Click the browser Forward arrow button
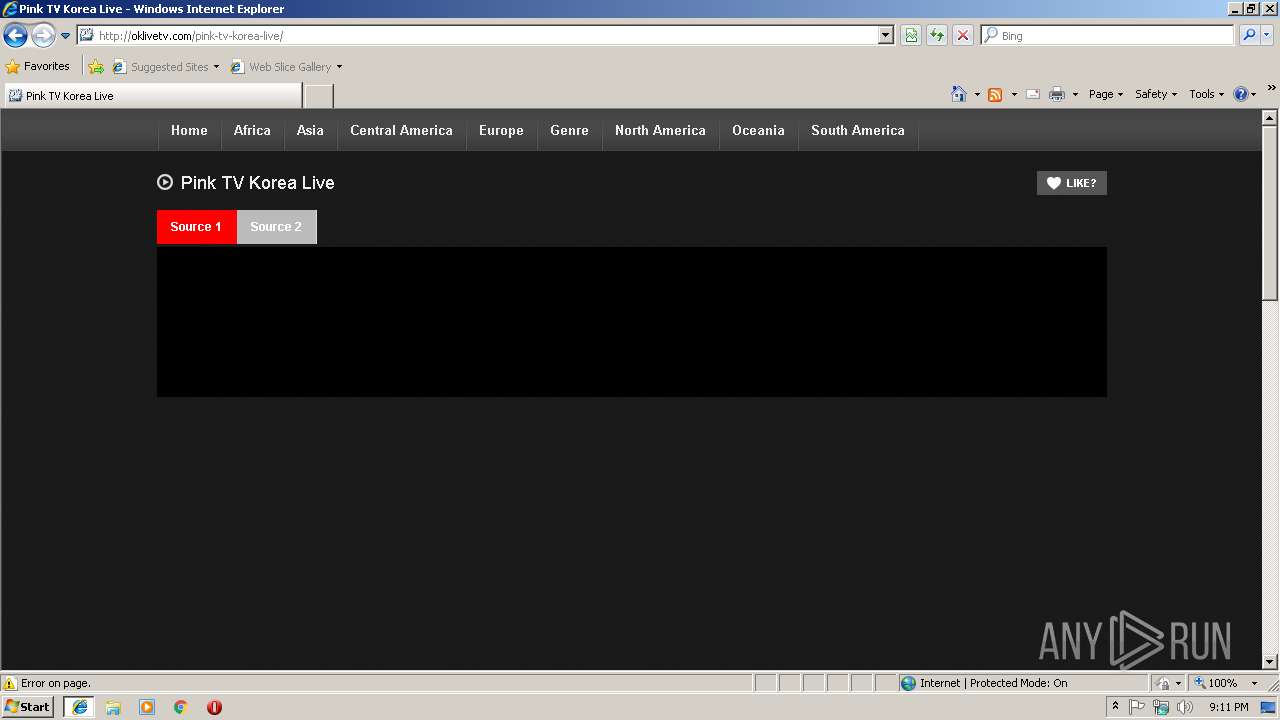 [43, 36]
